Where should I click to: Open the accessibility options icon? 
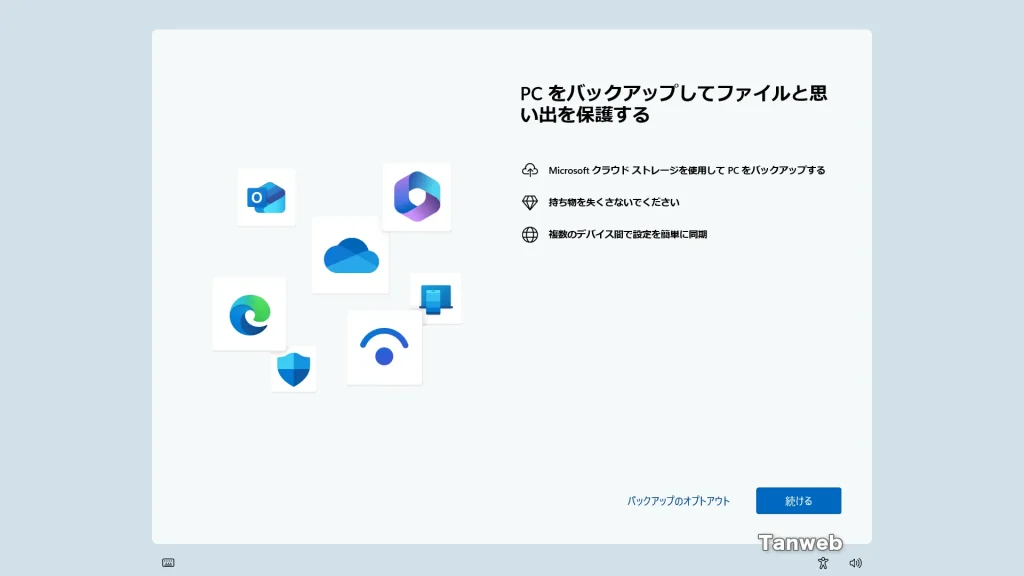823,563
